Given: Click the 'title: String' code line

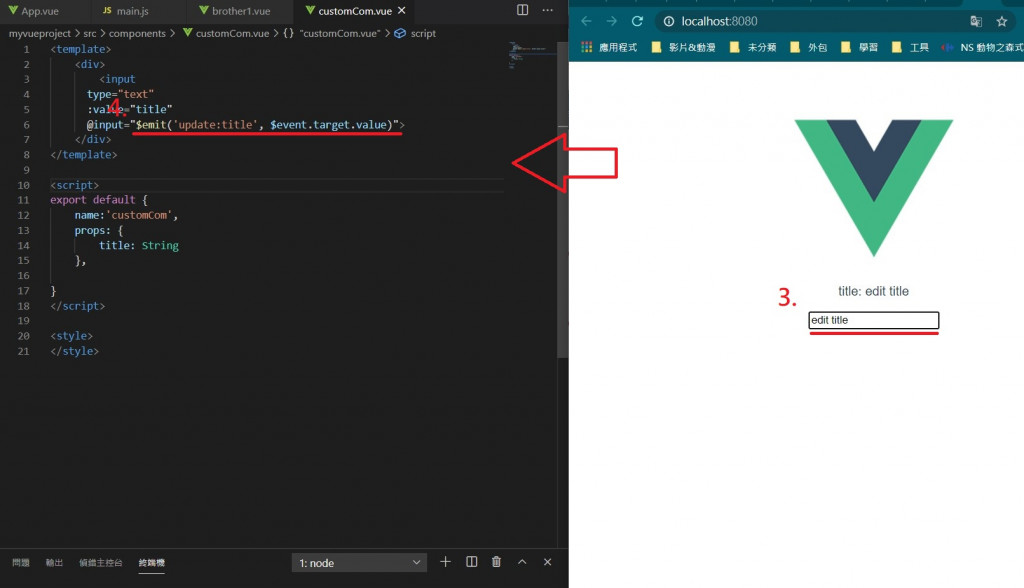Looking at the screenshot, I should [138, 246].
